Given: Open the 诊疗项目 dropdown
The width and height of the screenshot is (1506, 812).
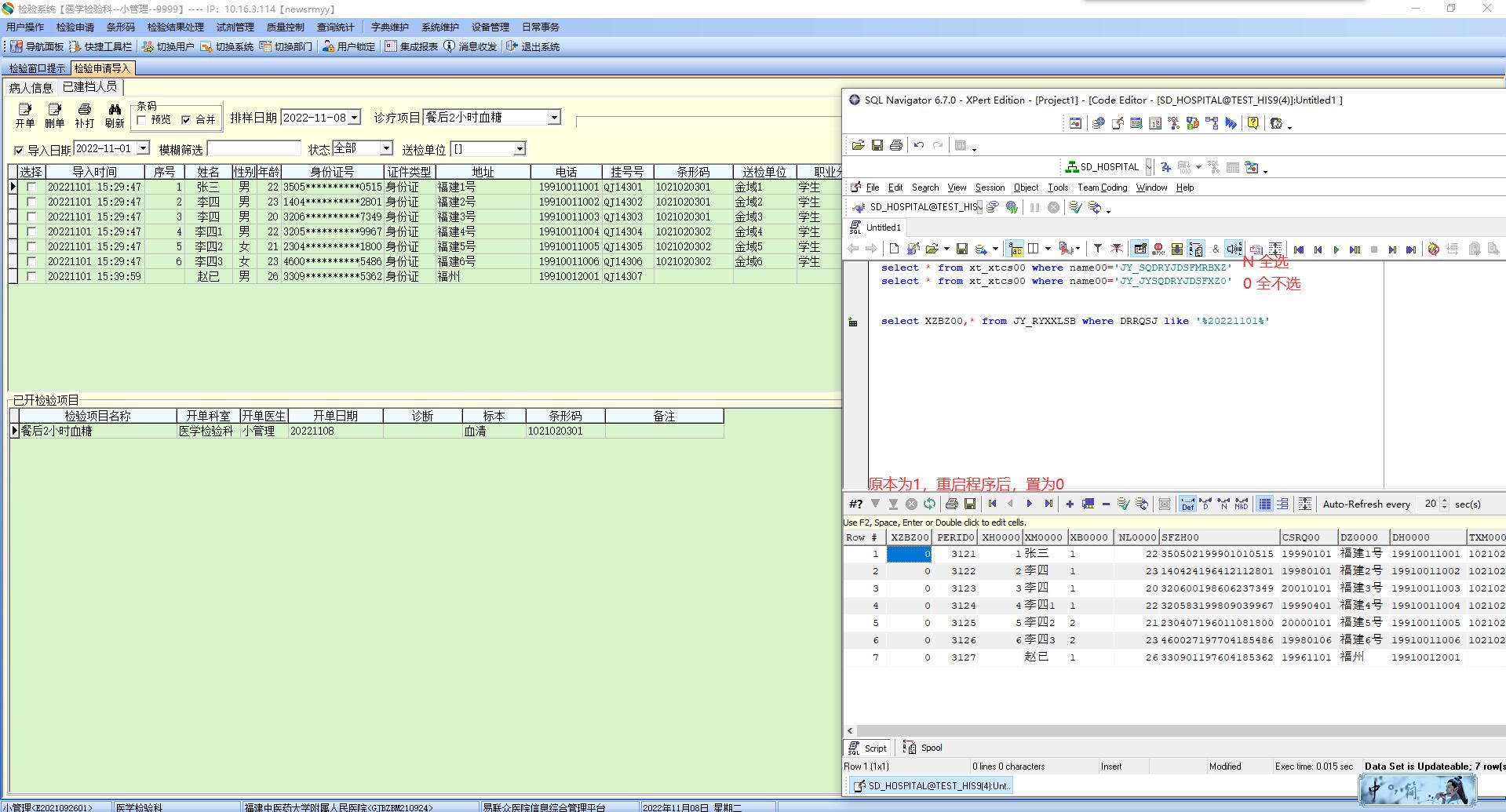Looking at the screenshot, I should click(554, 118).
